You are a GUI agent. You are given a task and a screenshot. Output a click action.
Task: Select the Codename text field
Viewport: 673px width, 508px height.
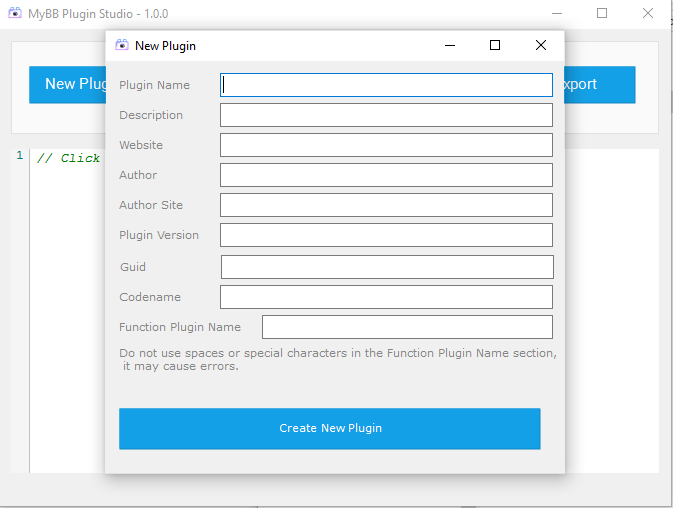pos(386,297)
